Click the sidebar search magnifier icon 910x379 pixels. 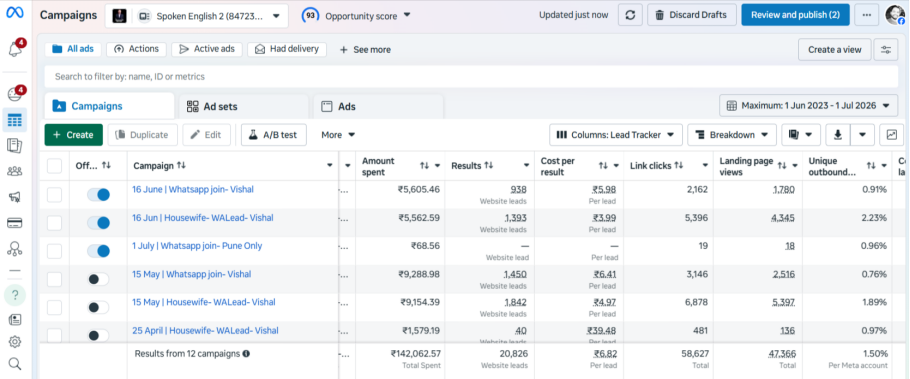click(15, 364)
